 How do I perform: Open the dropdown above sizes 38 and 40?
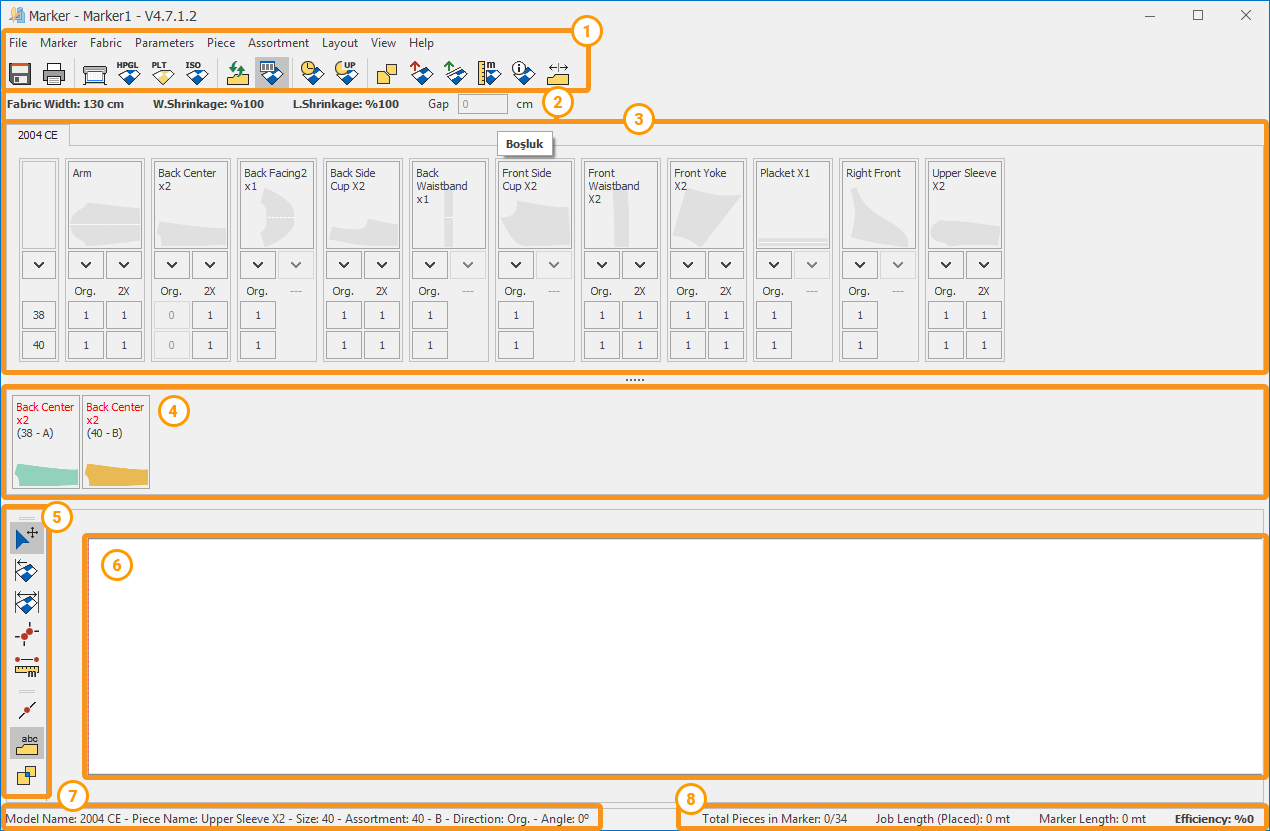[x=39, y=265]
